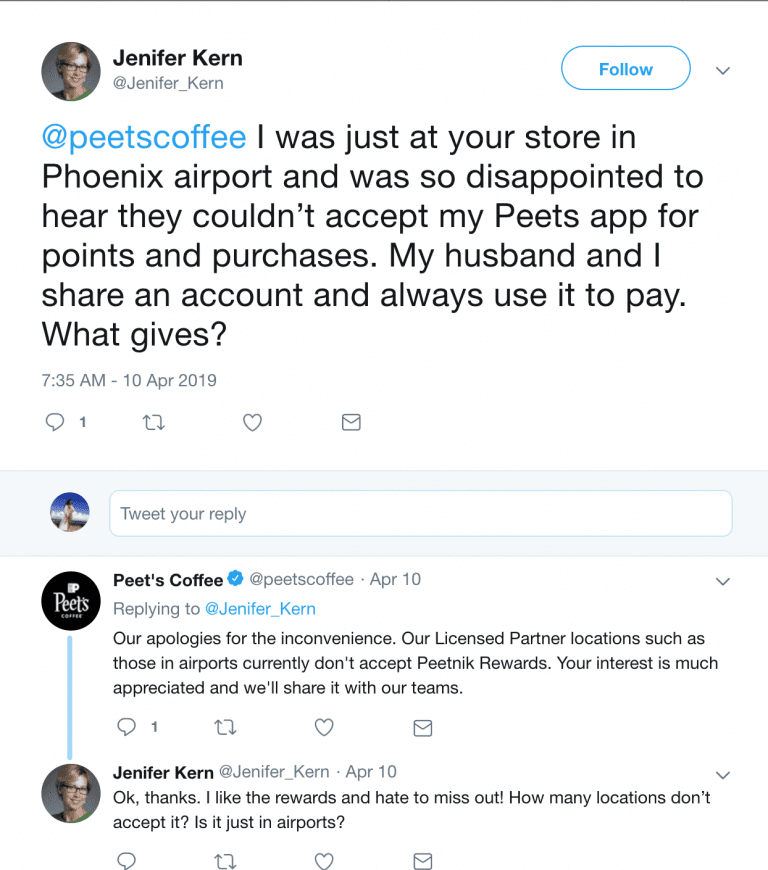The image size is (768, 870).
Task: Reply to Jenifer Kern's main tweet
Action: tap(55, 423)
